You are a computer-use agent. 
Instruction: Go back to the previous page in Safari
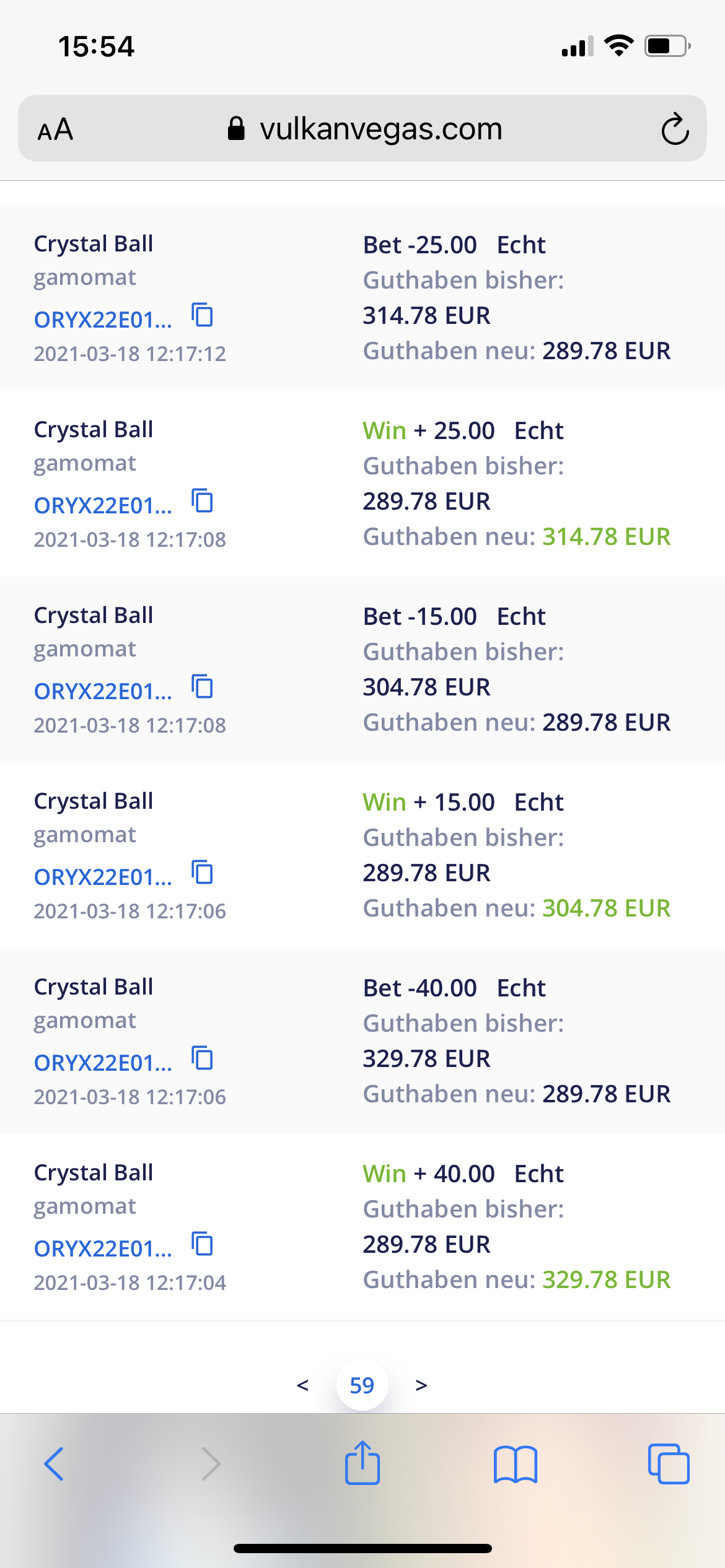tap(55, 1465)
